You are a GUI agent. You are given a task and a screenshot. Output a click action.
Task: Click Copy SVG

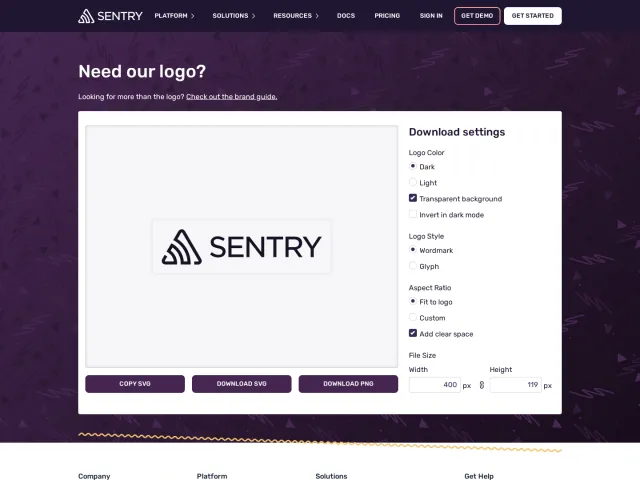point(135,384)
